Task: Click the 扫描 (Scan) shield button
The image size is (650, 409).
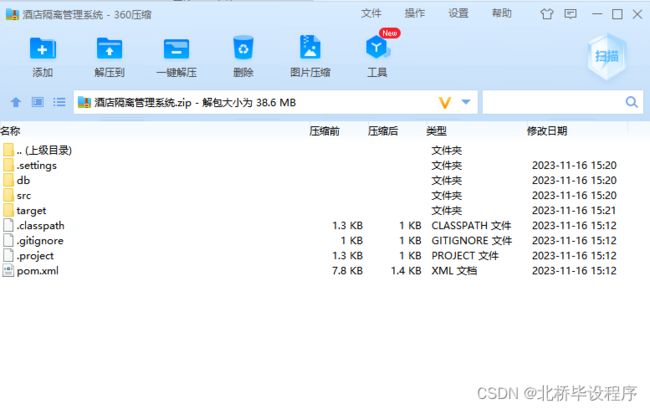Action: point(607,56)
